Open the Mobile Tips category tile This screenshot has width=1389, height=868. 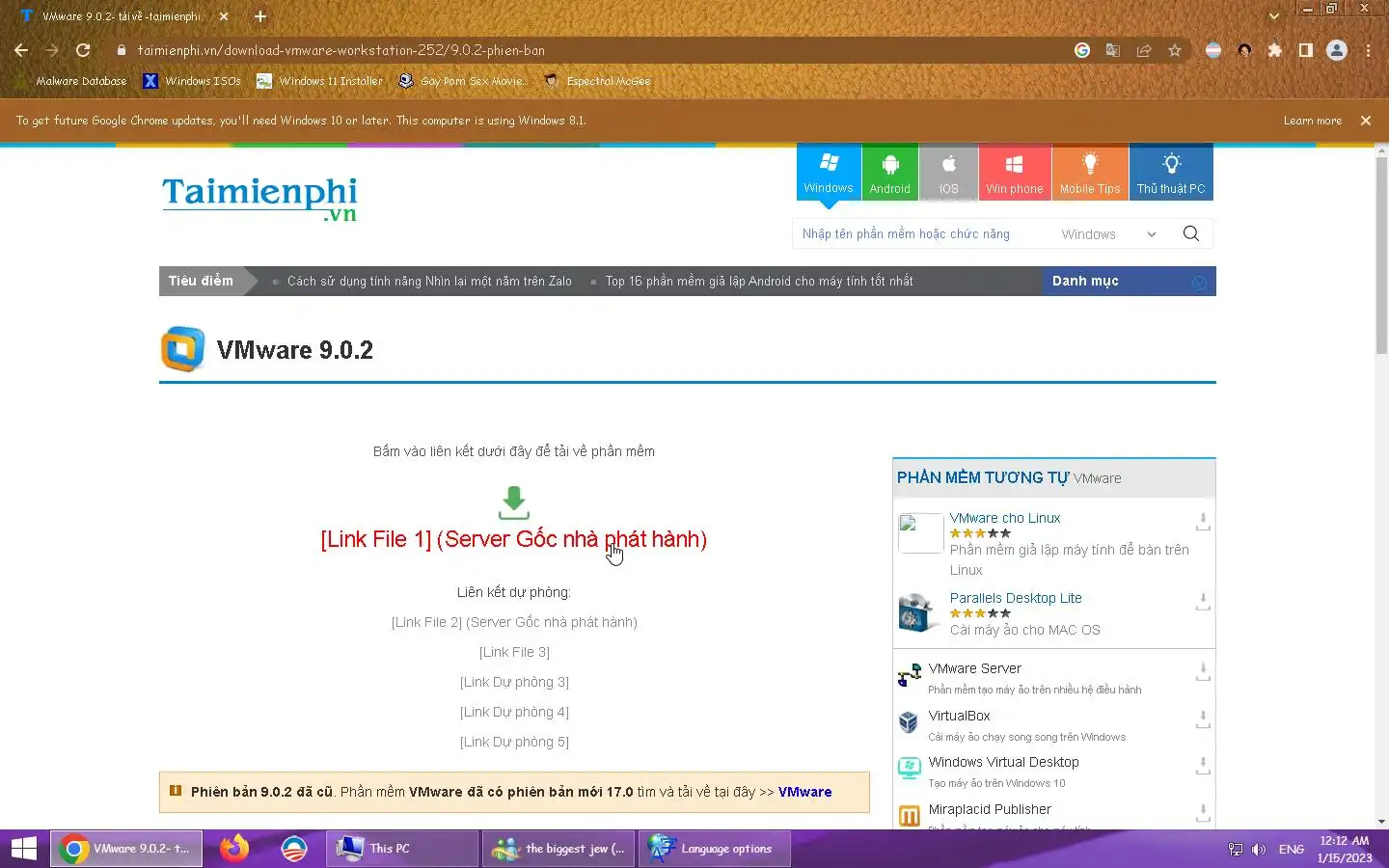[x=1090, y=174]
